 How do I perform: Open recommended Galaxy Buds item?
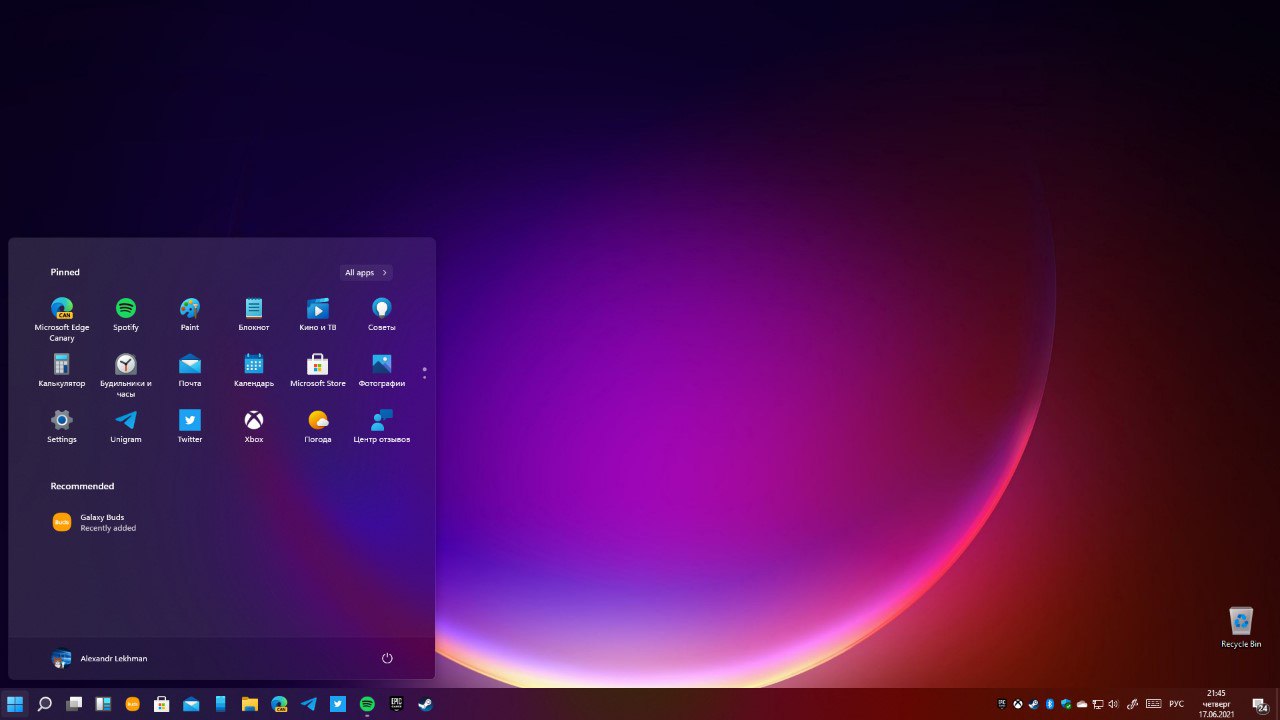(95, 522)
